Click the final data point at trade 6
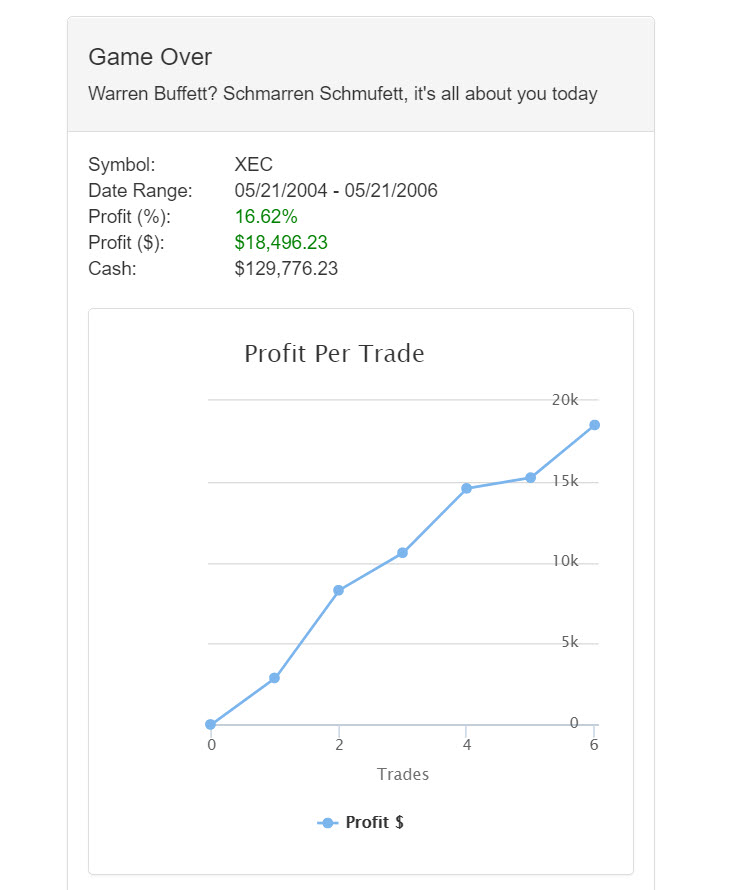Image resolution: width=748 pixels, height=890 pixels. (594, 425)
